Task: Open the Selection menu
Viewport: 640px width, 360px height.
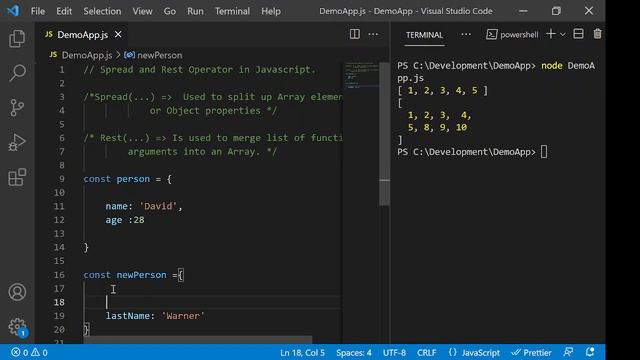Action: pyautogui.click(x=102, y=11)
